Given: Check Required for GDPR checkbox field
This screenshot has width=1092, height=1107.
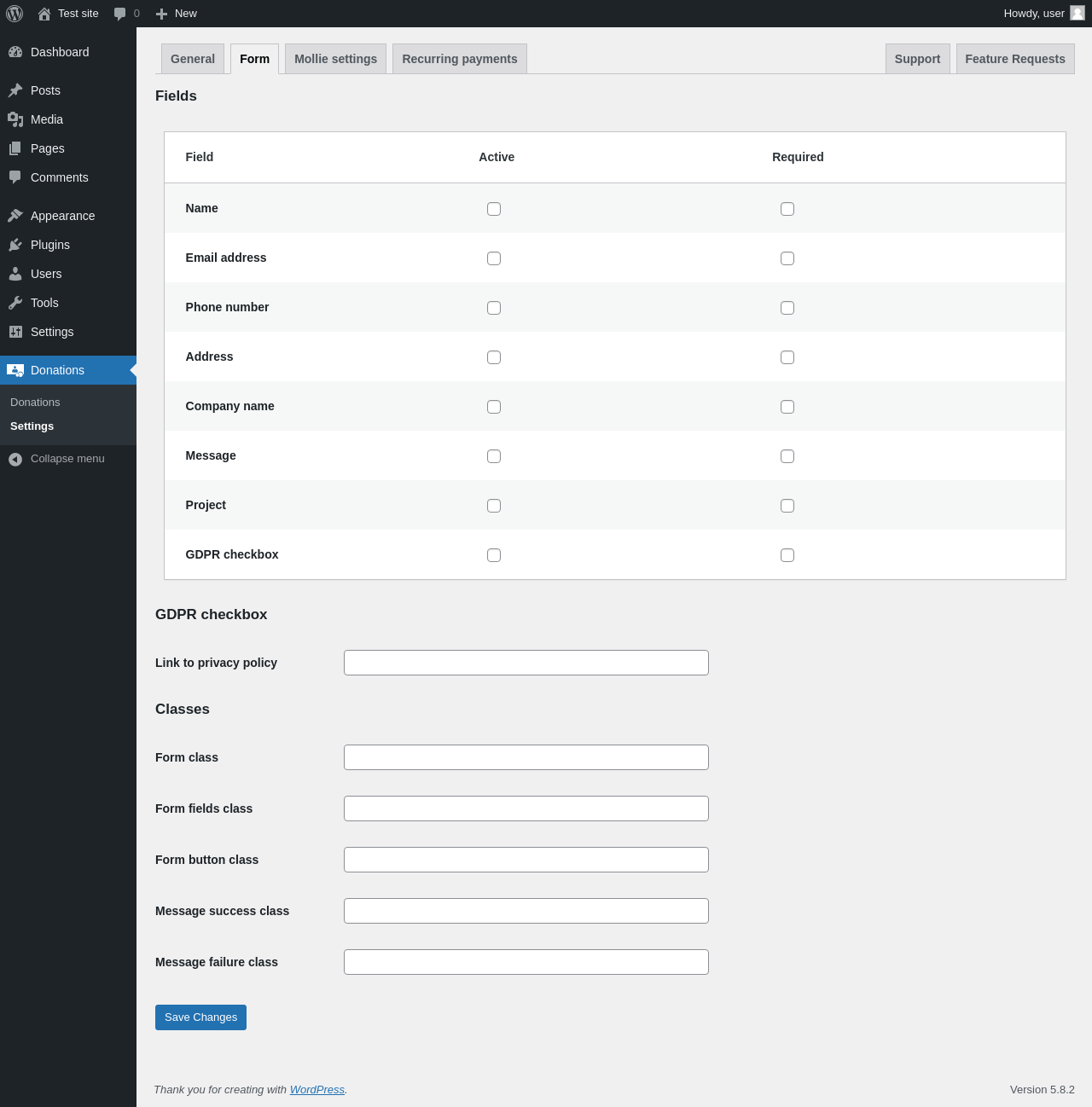Looking at the screenshot, I should click(787, 555).
